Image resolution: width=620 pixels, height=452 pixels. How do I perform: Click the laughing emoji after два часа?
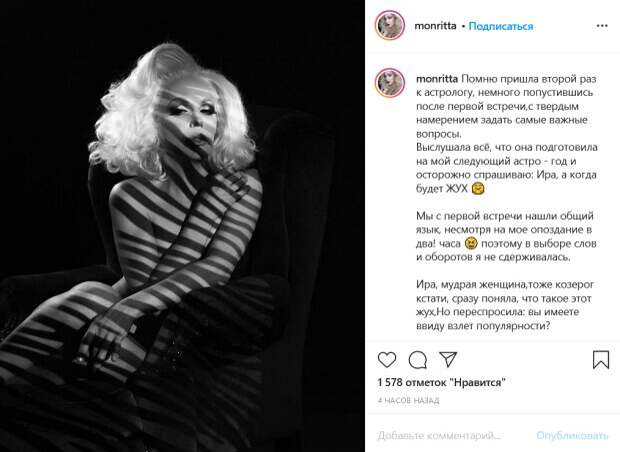coord(471,243)
